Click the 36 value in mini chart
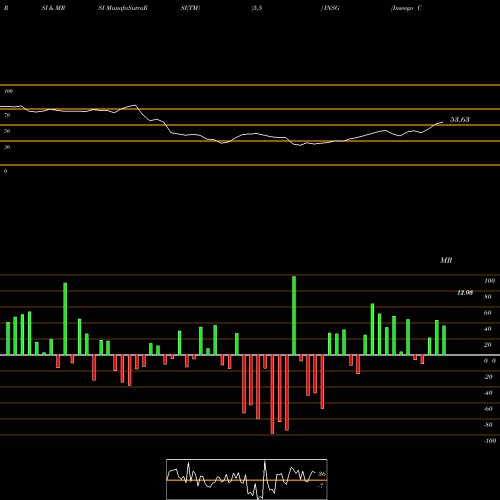500x500 pixels. [322, 474]
